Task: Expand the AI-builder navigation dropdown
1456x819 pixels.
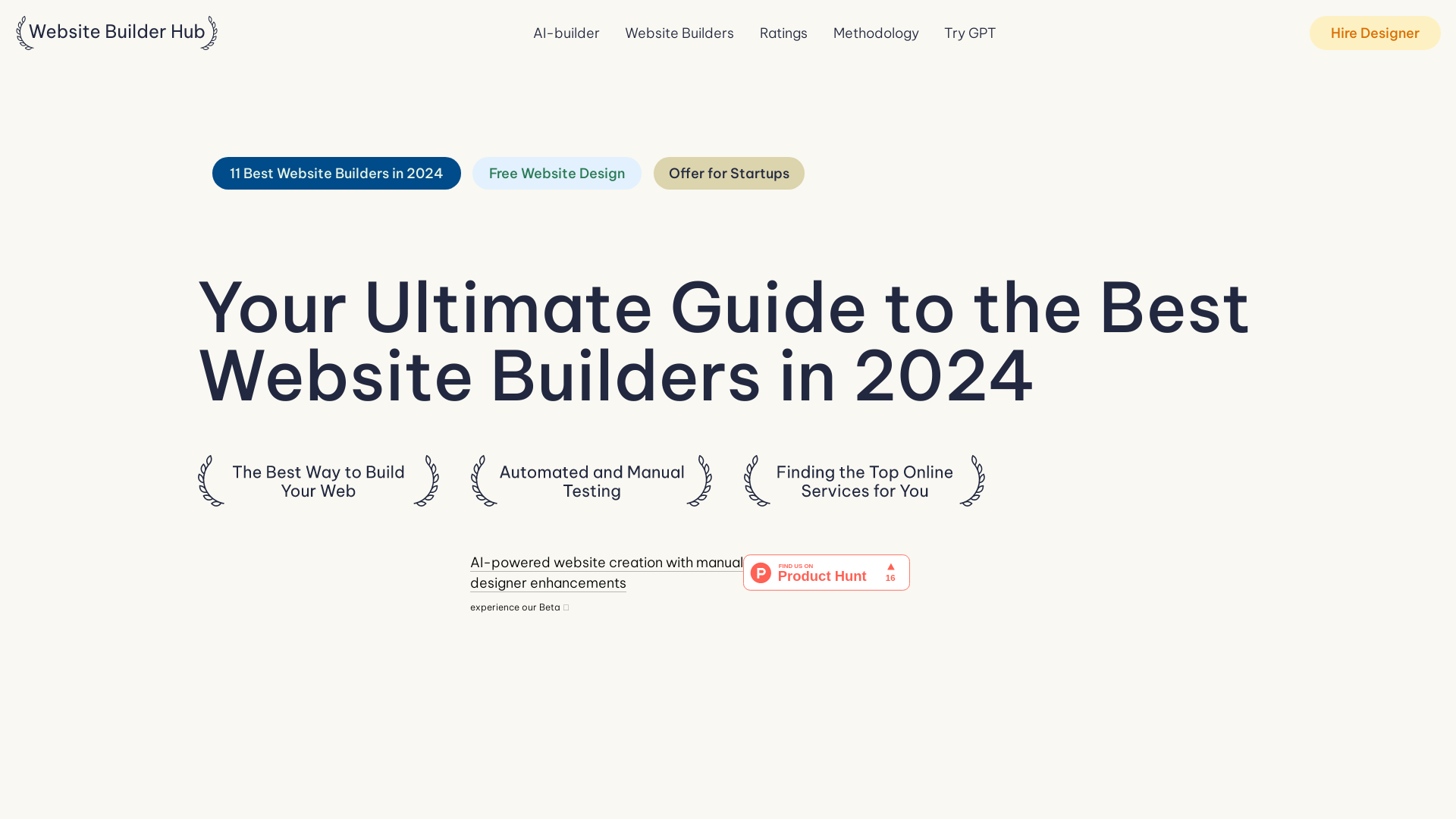Action: pos(566,33)
